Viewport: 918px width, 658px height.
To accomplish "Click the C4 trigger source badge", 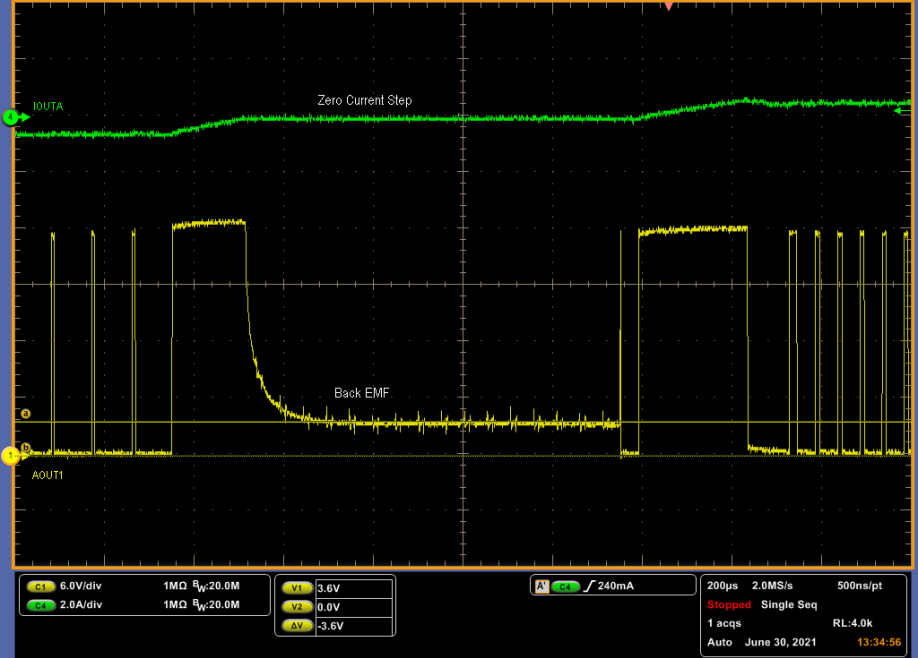I will [565, 587].
